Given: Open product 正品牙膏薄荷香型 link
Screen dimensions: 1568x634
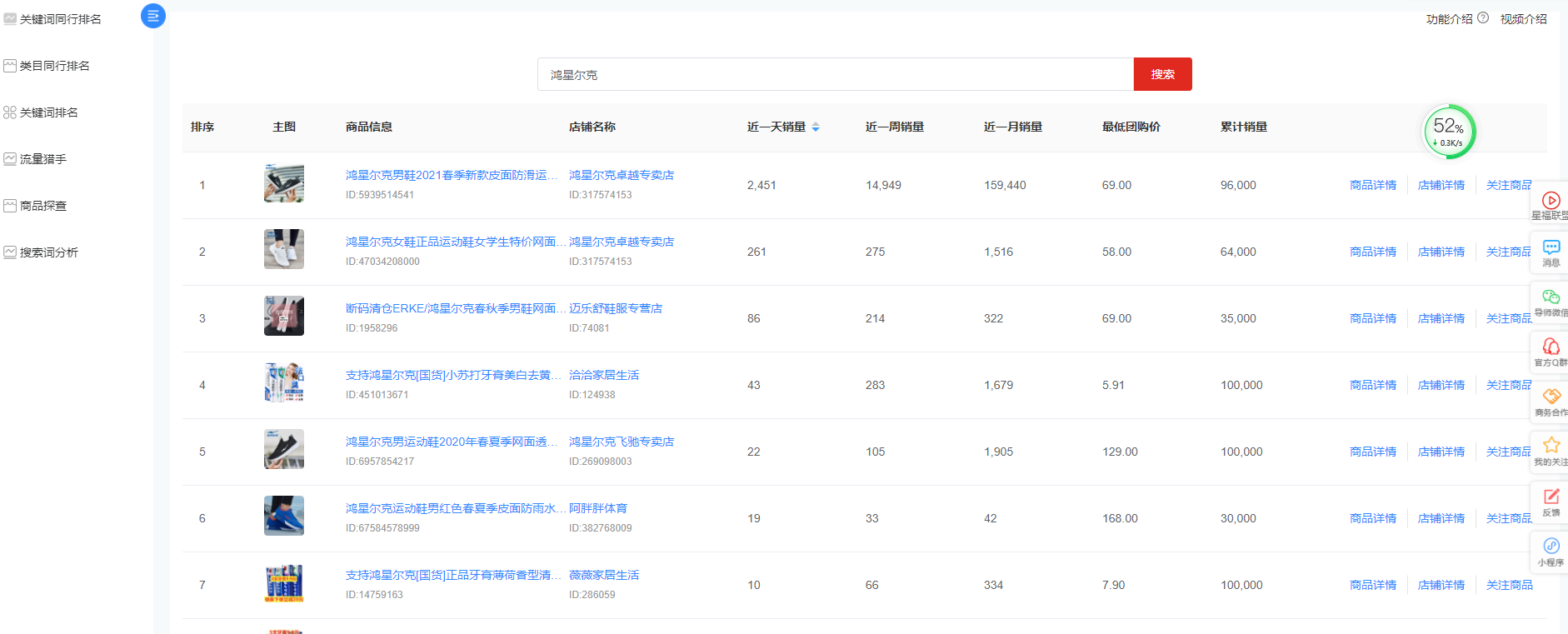Looking at the screenshot, I should tap(454, 575).
